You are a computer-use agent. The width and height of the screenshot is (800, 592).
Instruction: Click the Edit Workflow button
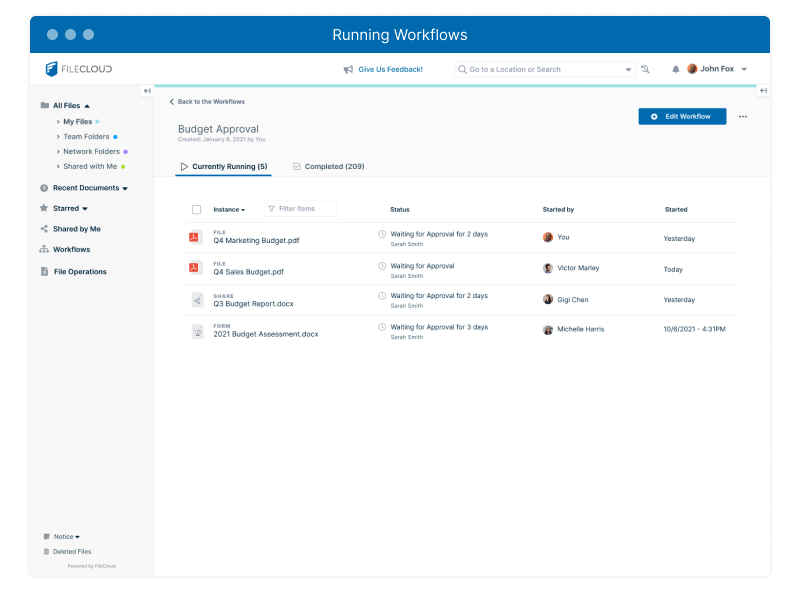pos(682,116)
